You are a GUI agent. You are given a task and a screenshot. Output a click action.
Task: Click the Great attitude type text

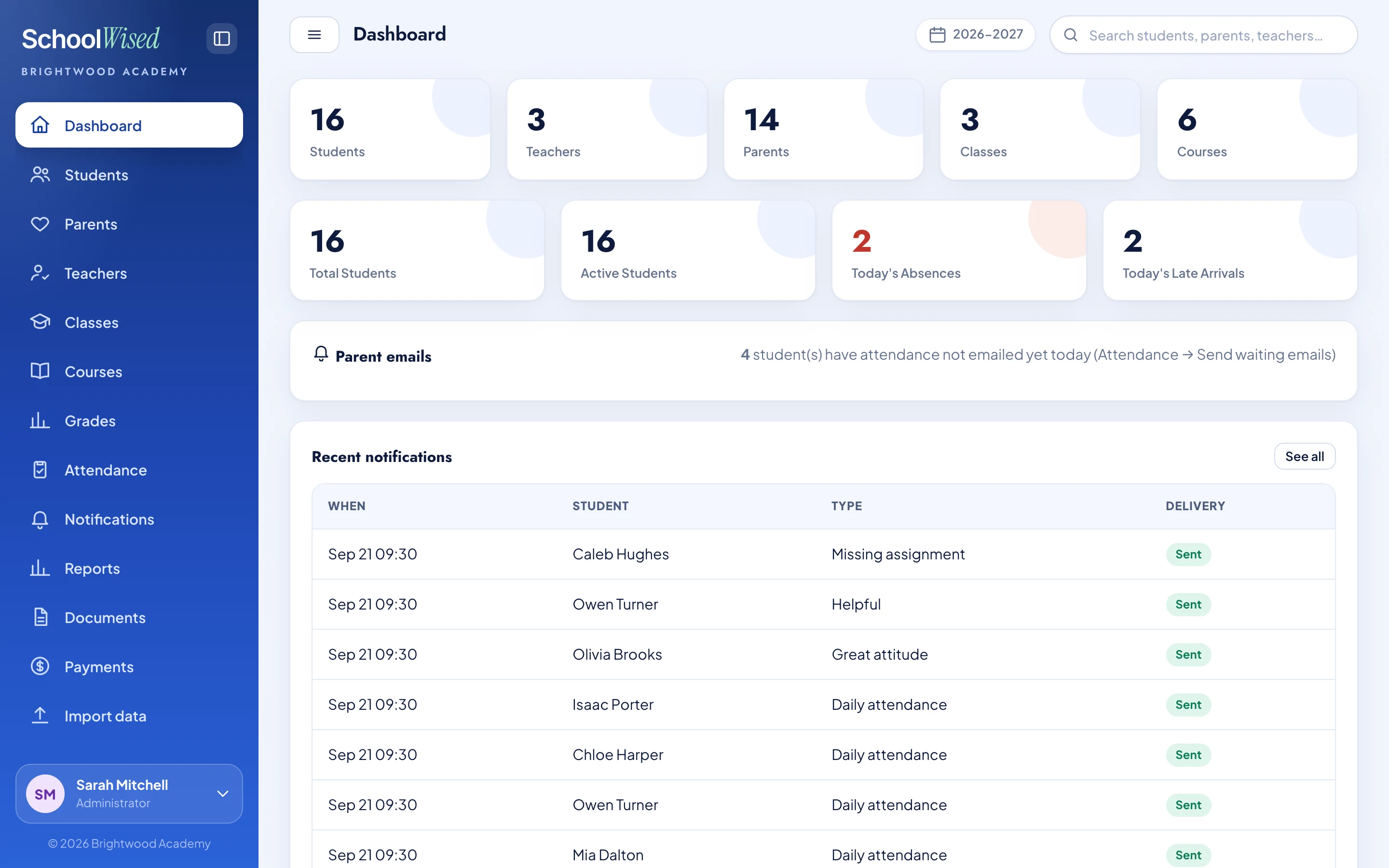pyautogui.click(x=879, y=654)
